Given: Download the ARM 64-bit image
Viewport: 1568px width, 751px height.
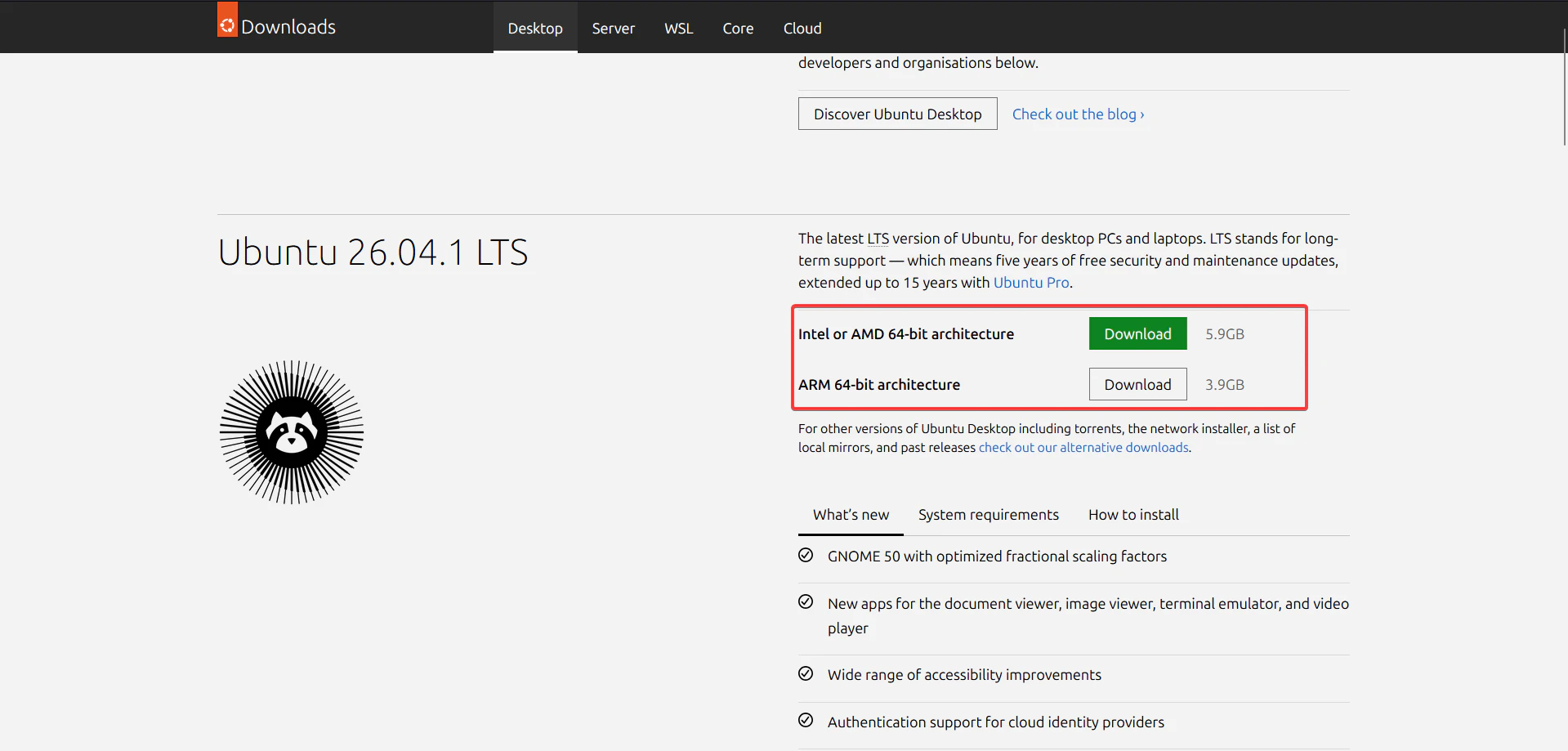Looking at the screenshot, I should [1138, 384].
